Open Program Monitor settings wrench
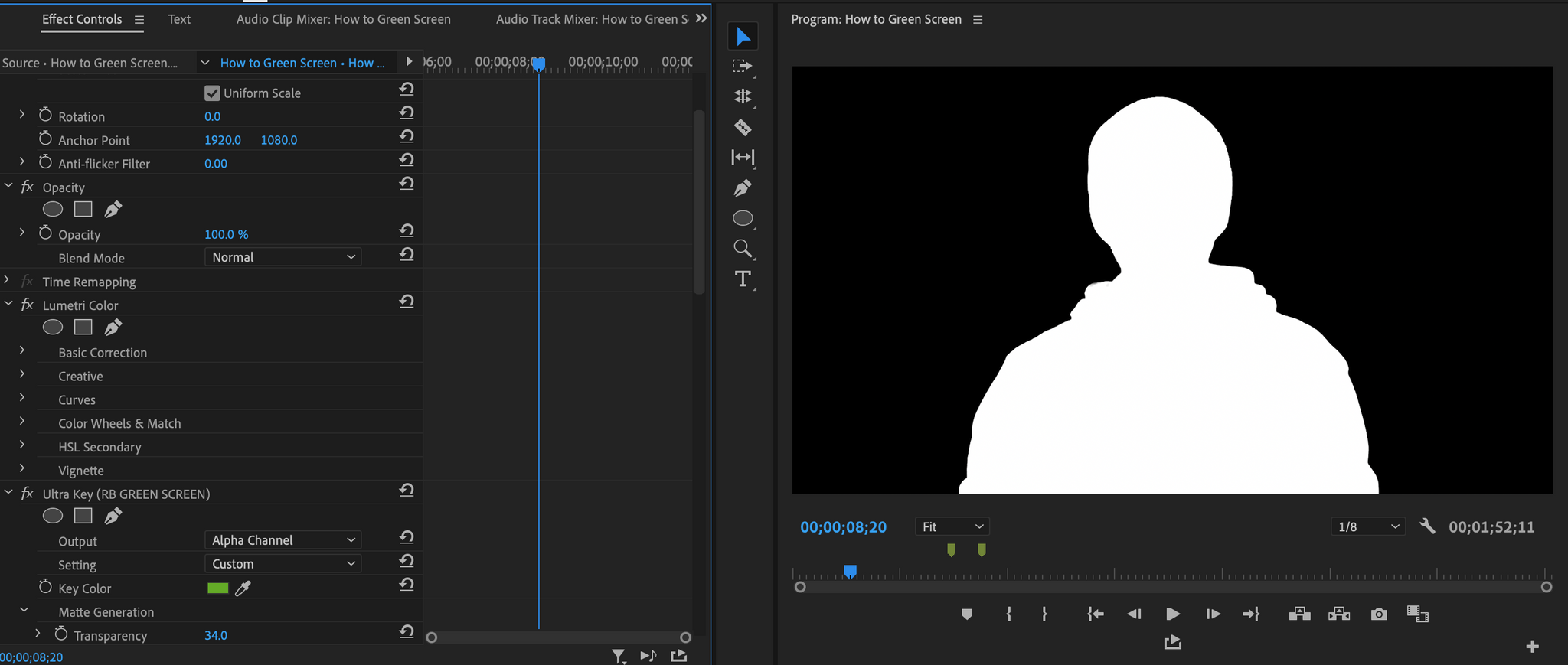Viewport: 1568px width, 665px height. tap(1427, 526)
